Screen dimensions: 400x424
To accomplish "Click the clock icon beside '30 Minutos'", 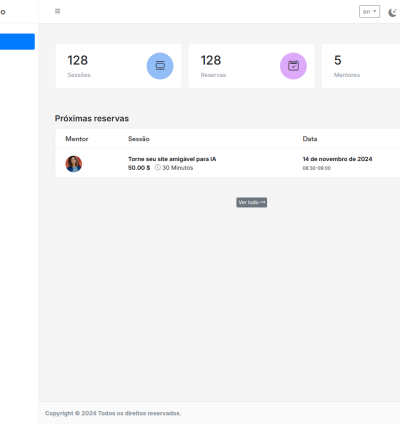I will pyautogui.click(x=158, y=167).
